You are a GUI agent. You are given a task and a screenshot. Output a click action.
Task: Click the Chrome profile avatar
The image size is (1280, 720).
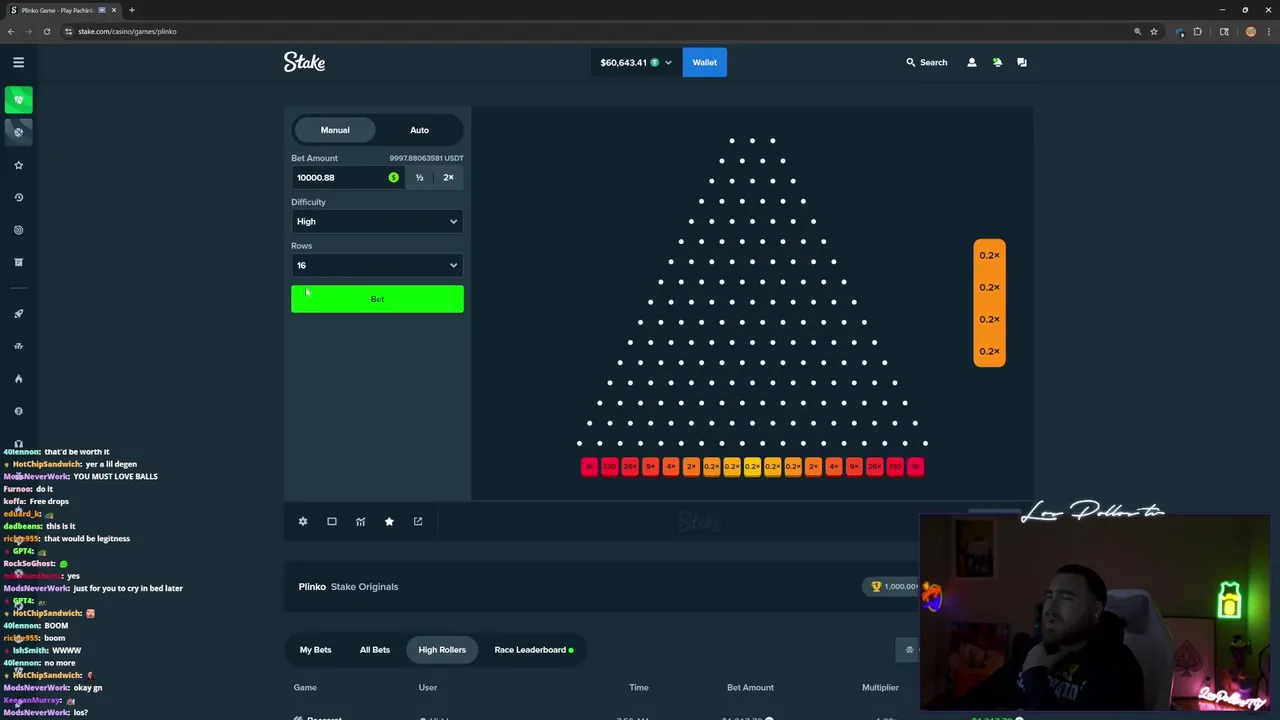tap(1250, 31)
